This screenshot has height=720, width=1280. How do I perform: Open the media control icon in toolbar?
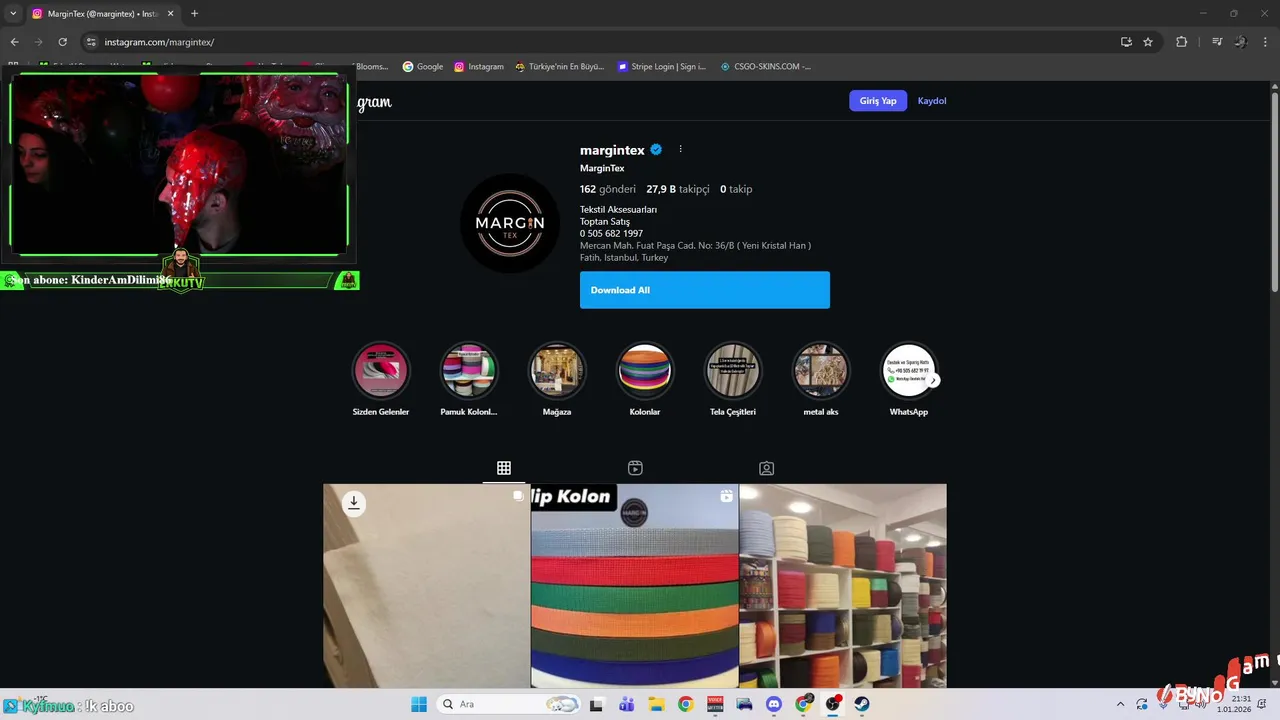coord(1217,42)
